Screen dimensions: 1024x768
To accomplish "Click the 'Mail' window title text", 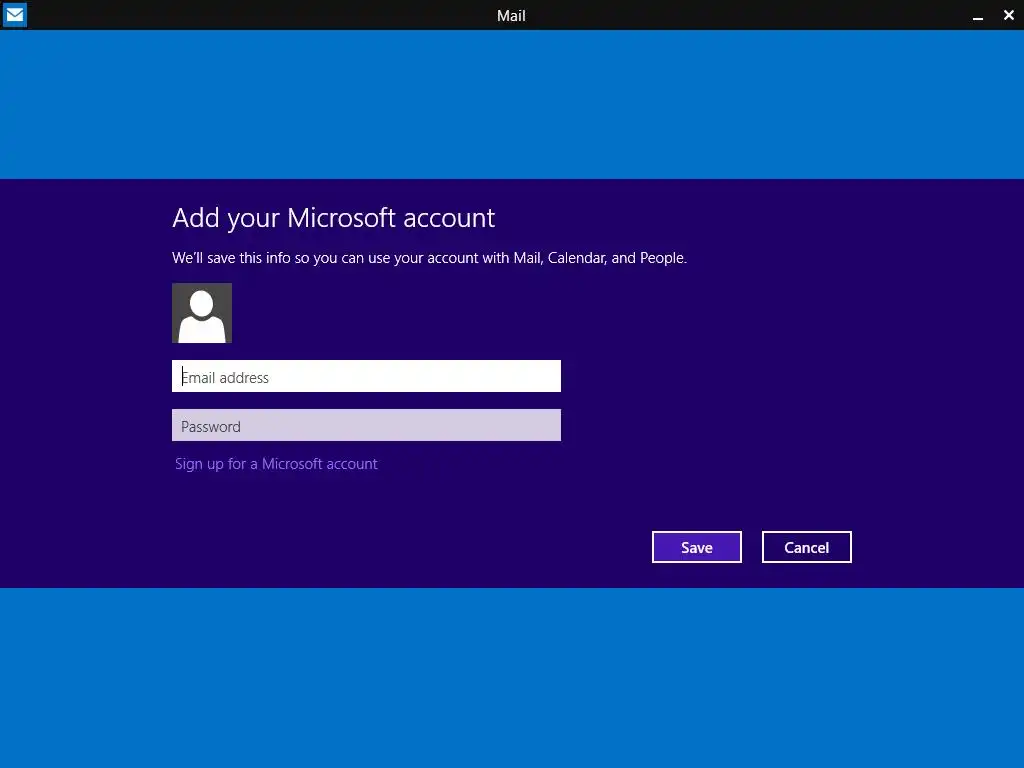I will tap(511, 16).
